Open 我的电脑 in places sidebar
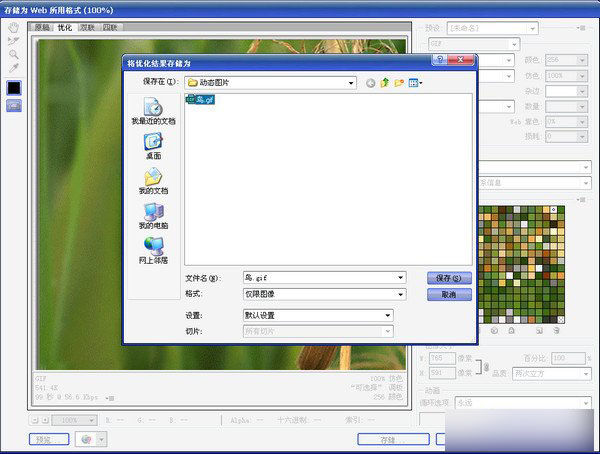600x454 pixels. (152, 216)
